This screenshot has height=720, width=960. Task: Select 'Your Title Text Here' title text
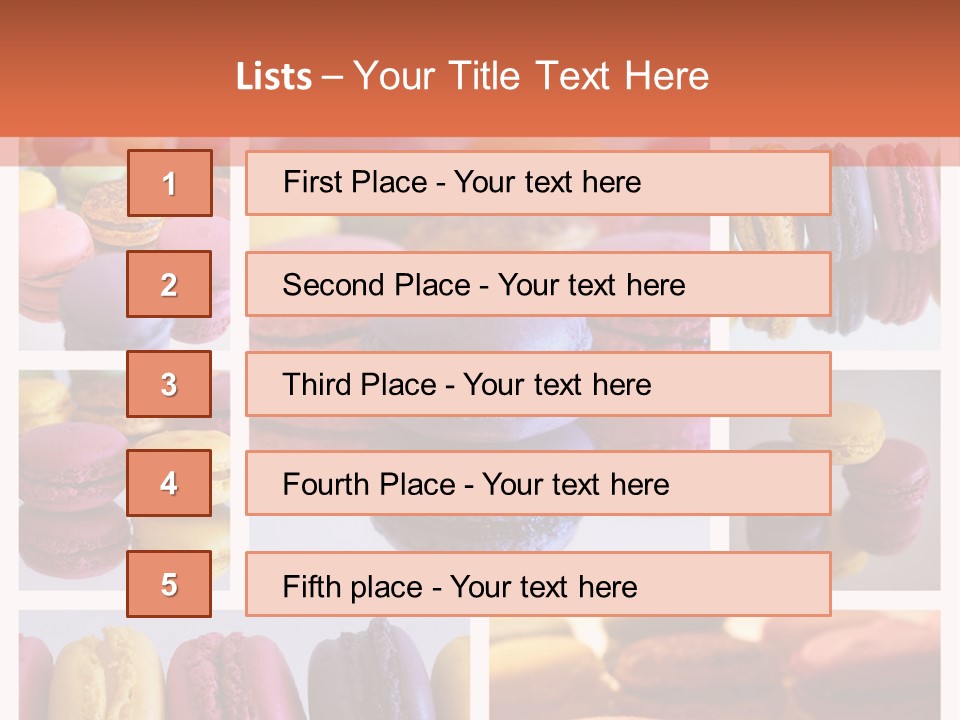pyautogui.click(x=531, y=77)
